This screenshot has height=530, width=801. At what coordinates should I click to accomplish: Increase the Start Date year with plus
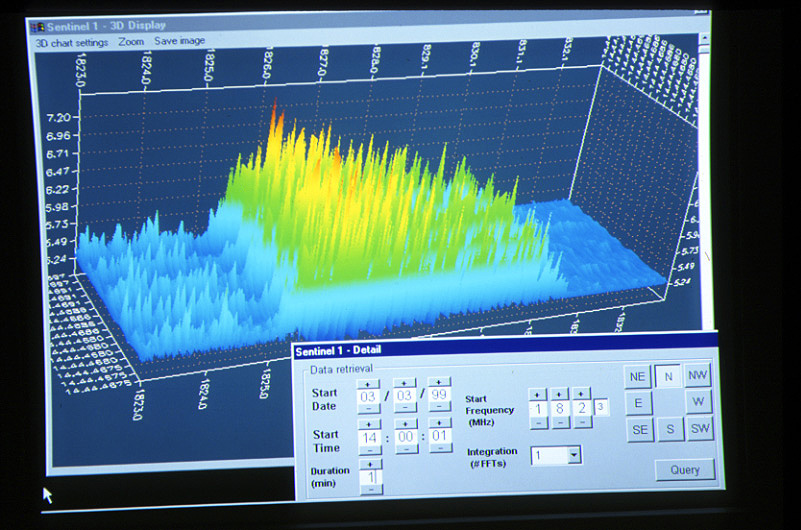tap(439, 382)
